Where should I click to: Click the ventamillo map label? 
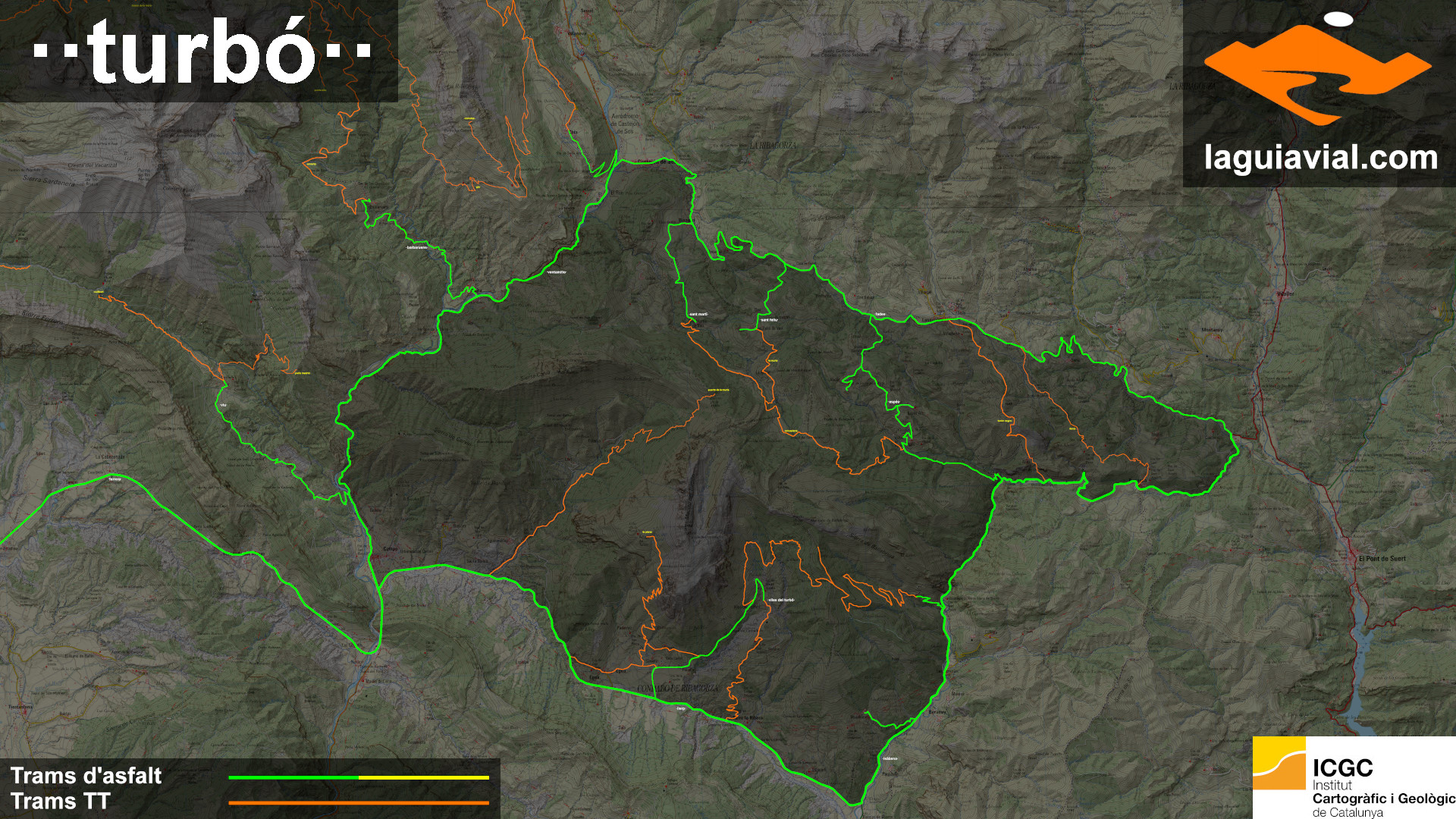click(556, 271)
